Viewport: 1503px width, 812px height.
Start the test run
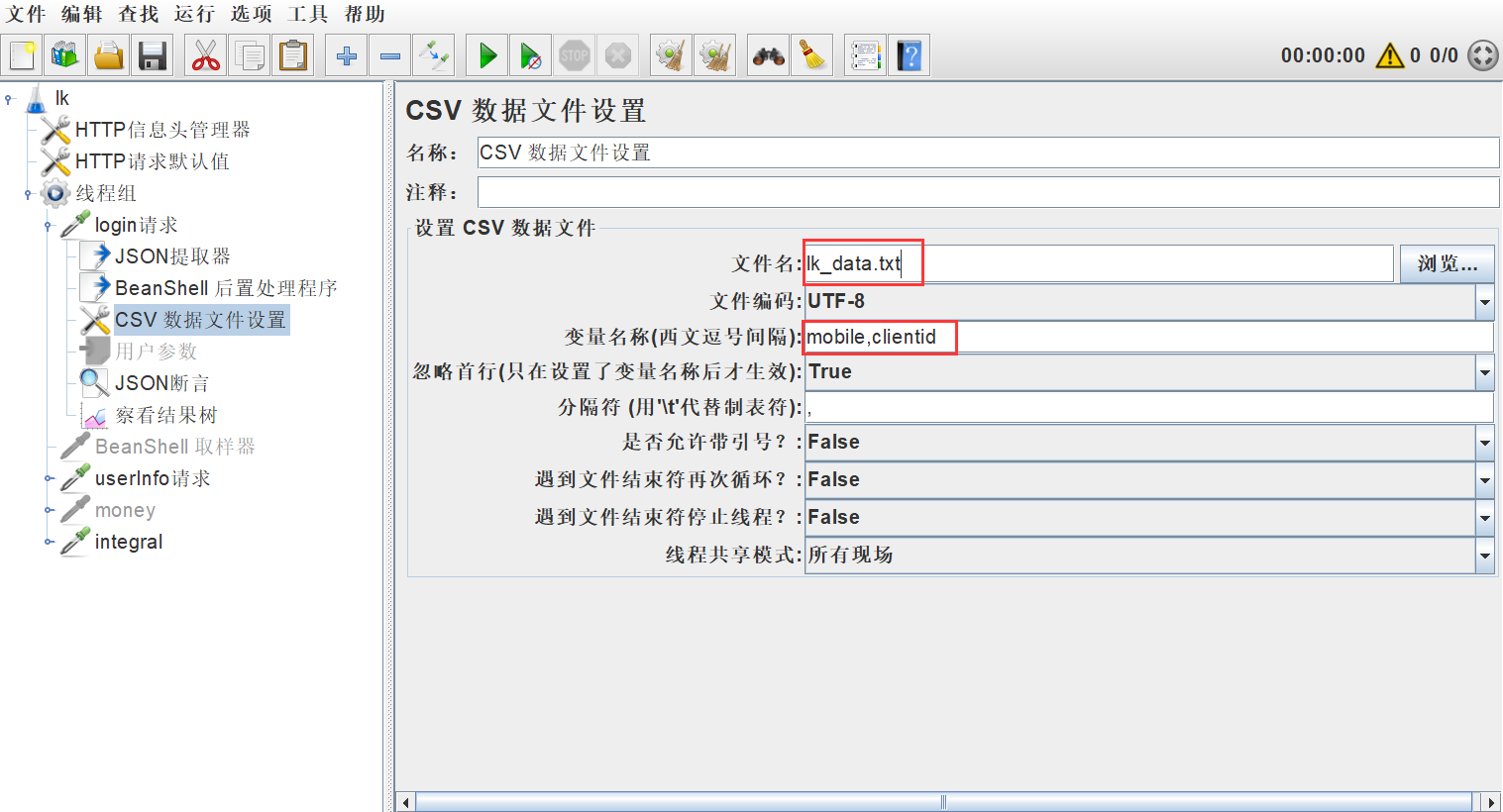[485, 54]
